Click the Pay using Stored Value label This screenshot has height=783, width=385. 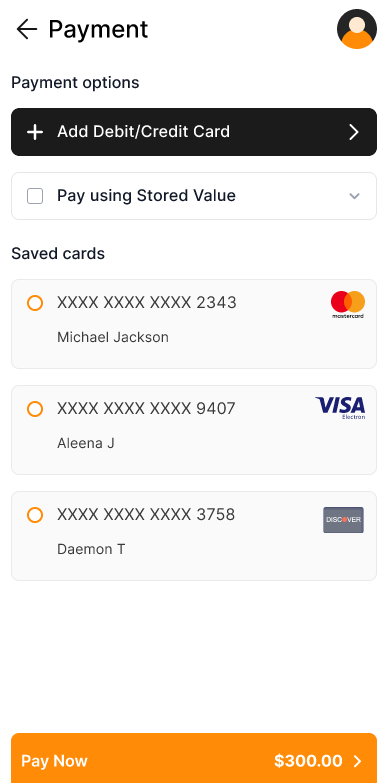coord(146,196)
